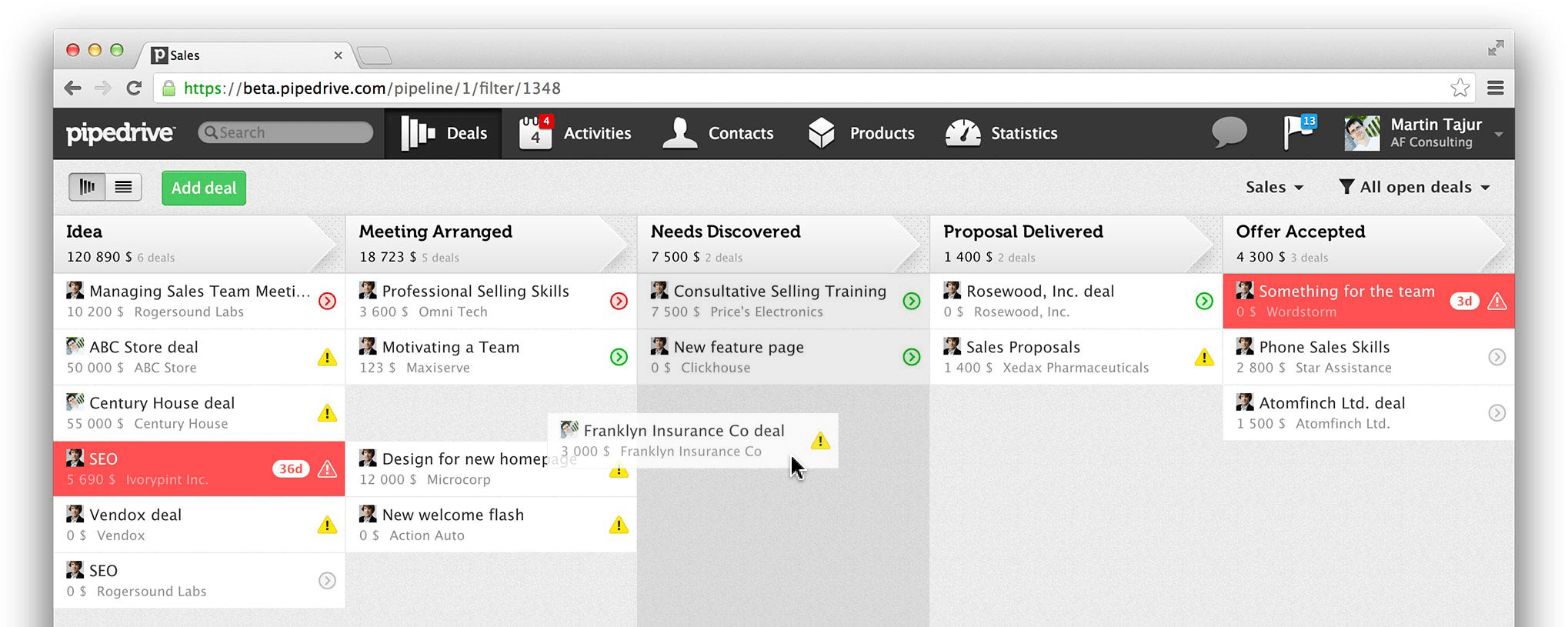Open the Statistics tab
This screenshot has width=1568, height=627.
pyautogui.click(x=1001, y=133)
